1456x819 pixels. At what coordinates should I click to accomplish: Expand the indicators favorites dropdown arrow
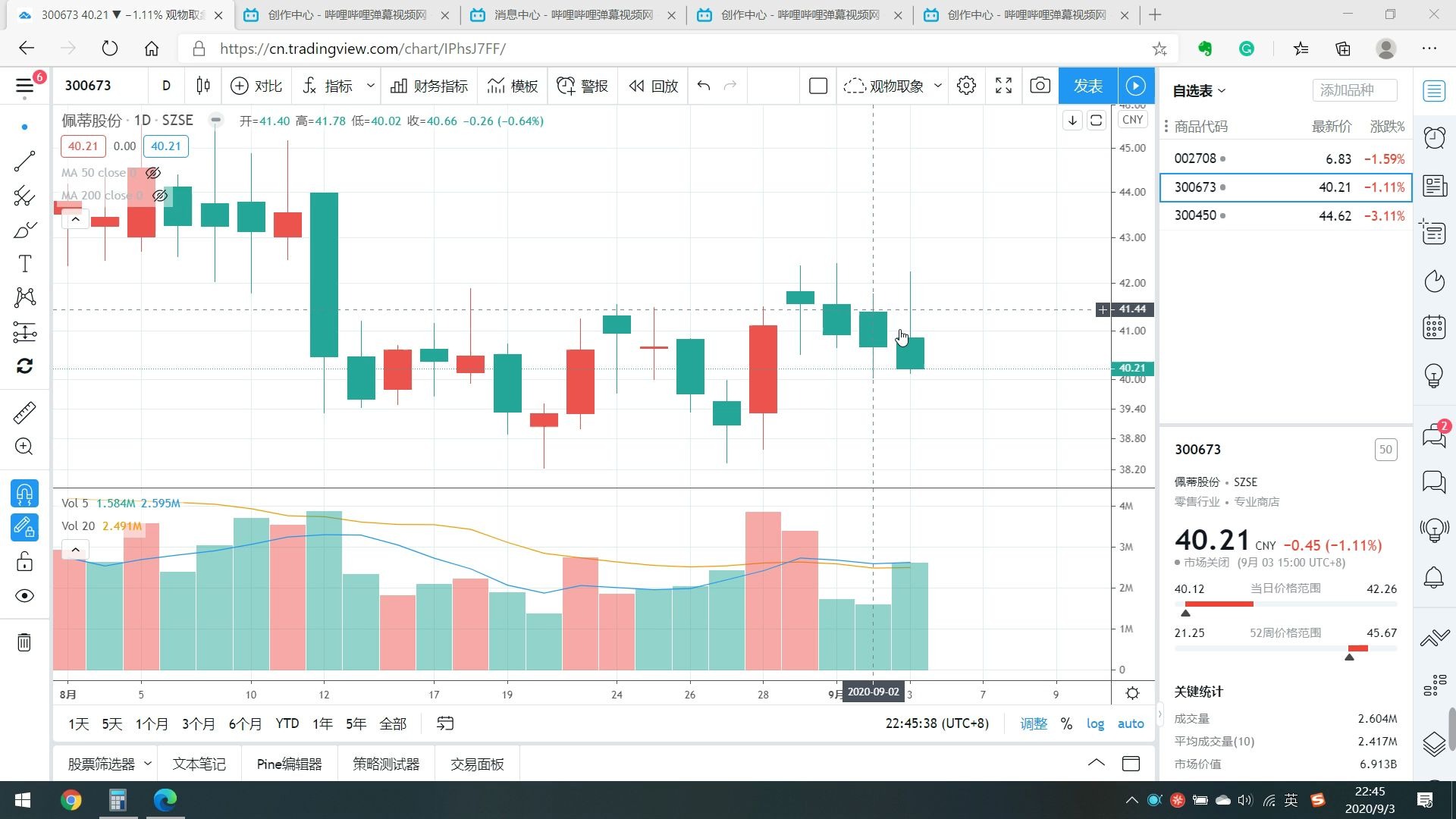(x=370, y=86)
